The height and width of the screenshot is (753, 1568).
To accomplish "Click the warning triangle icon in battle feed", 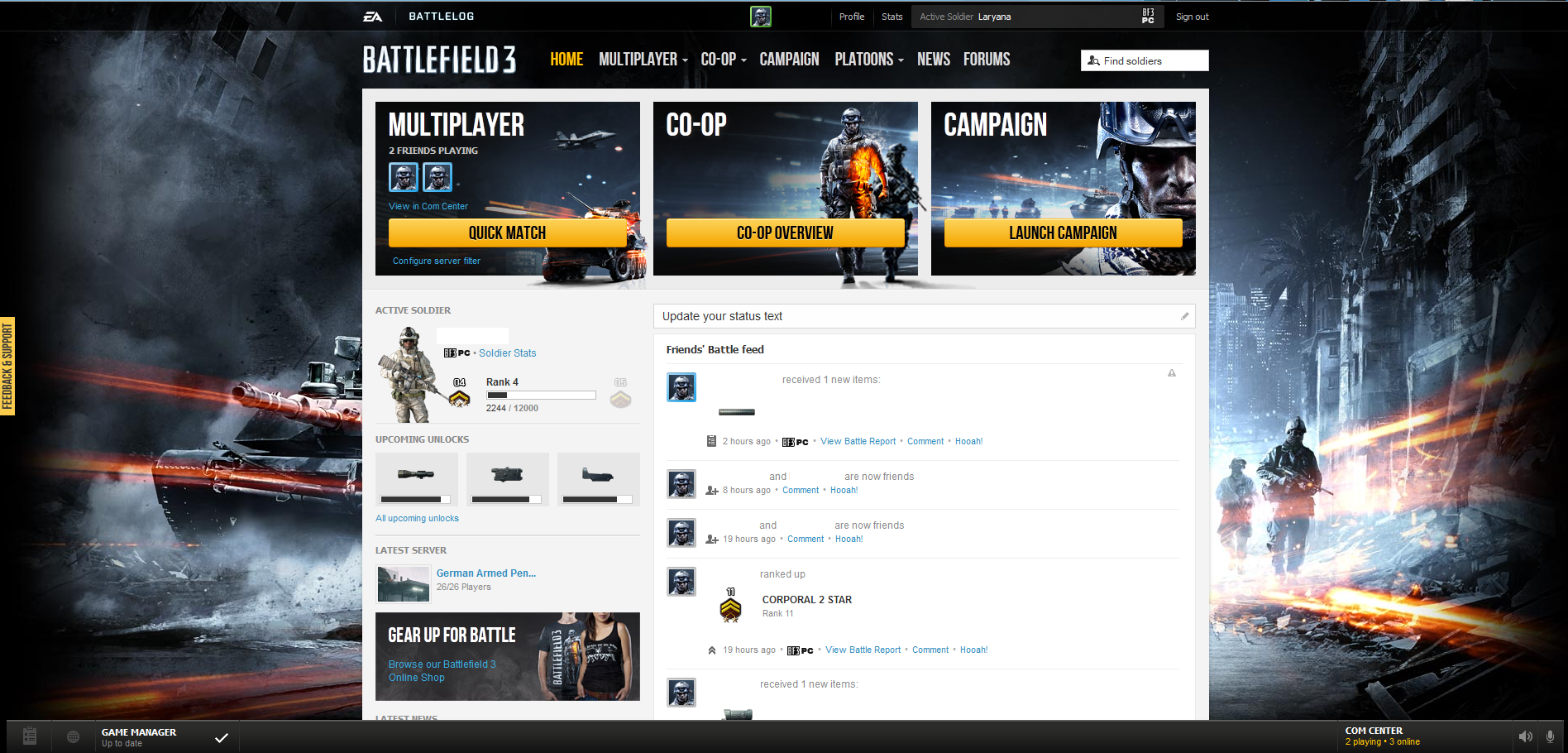I will (1172, 373).
